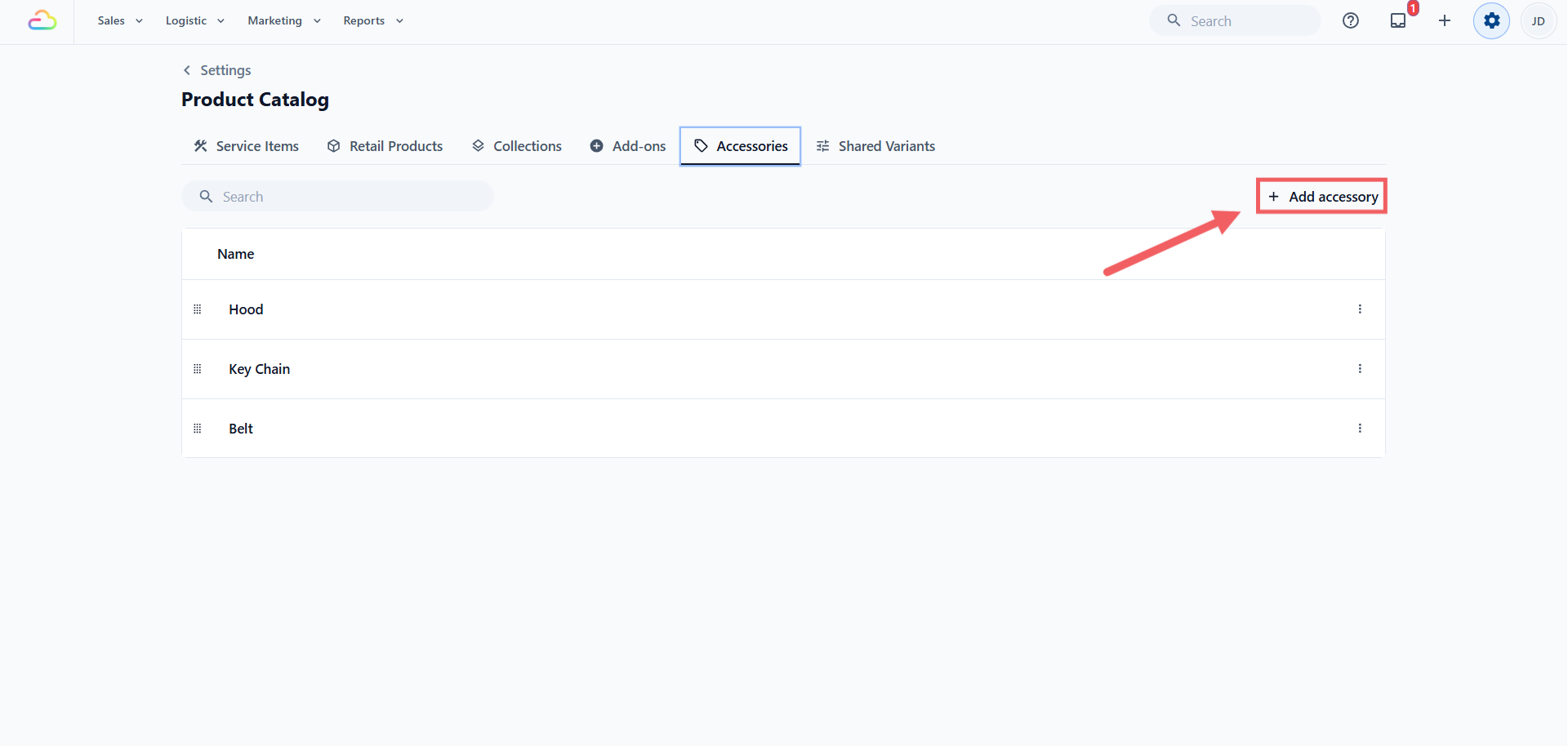Select the Accessories tab
This screenshot has height=747, width=1568.
(x=740, y=146)
